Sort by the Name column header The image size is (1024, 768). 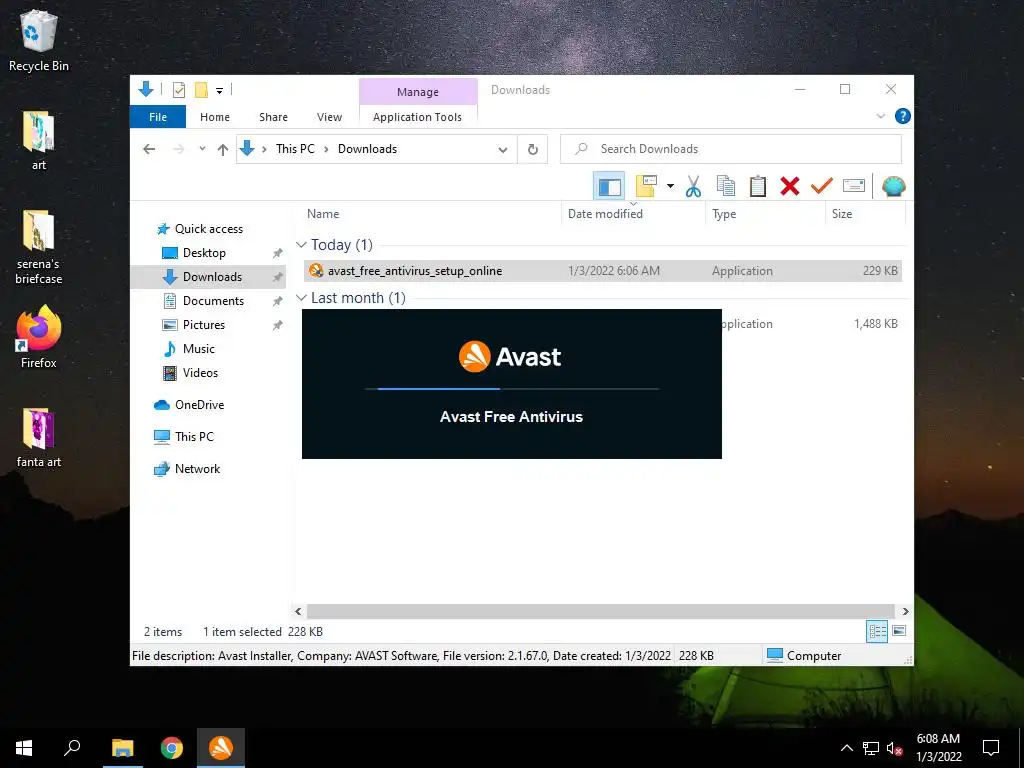323,214
